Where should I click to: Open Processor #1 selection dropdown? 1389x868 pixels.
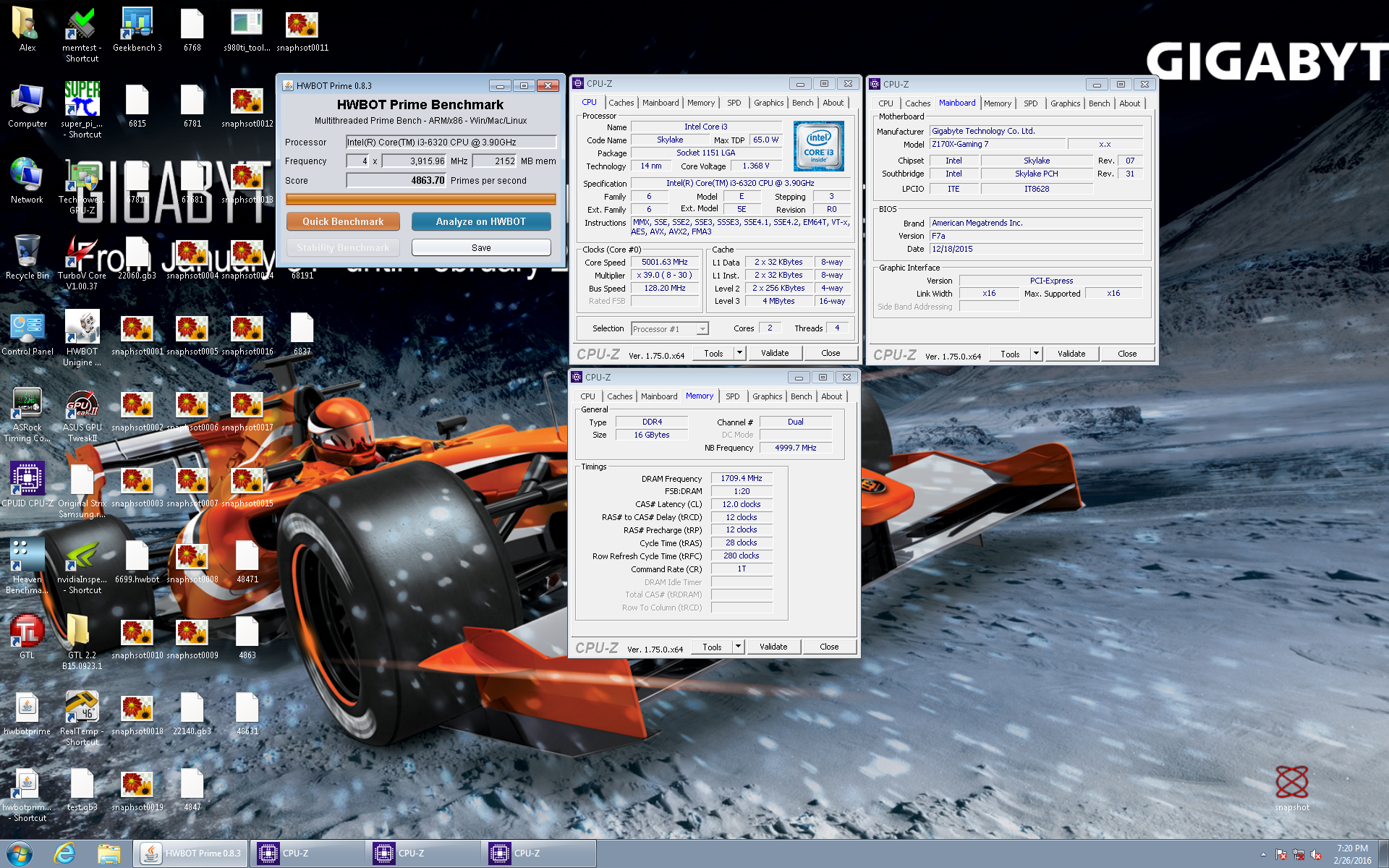(x=669, y=328)
